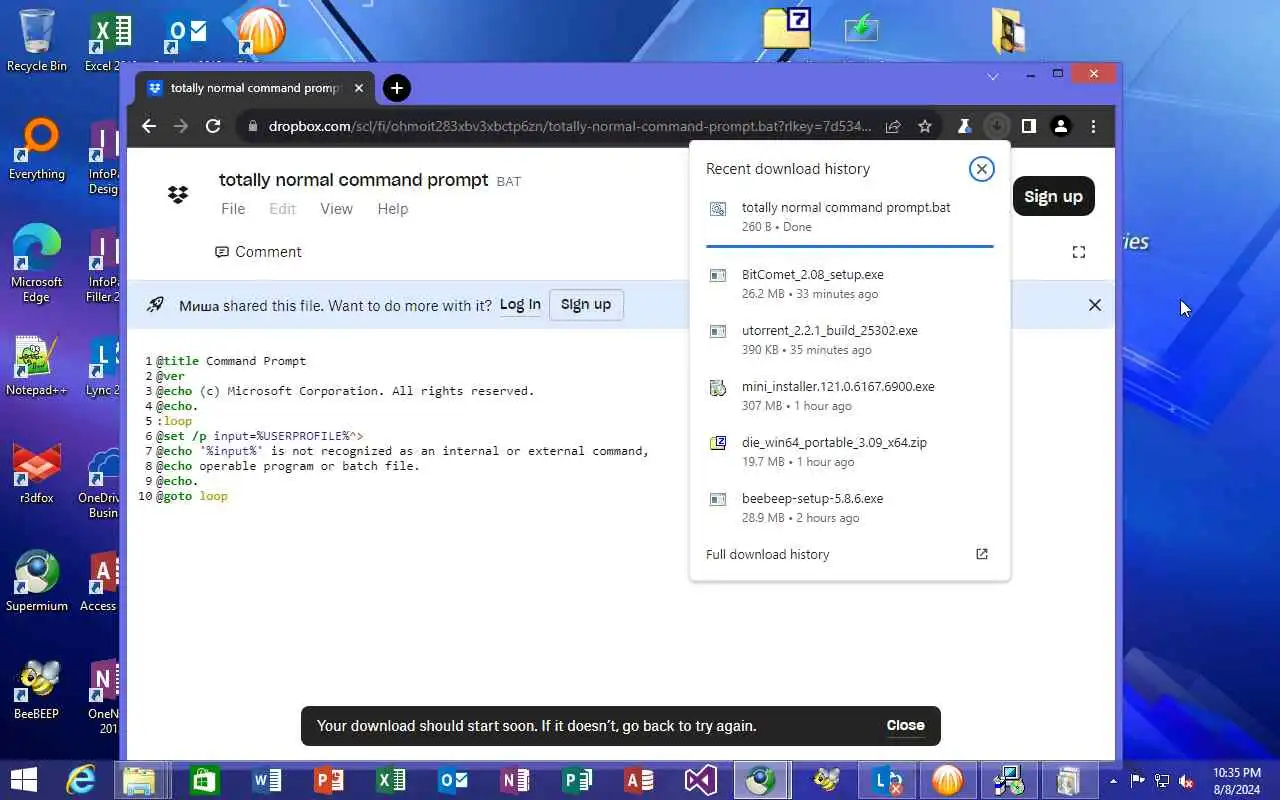This screenshot has height=800, width=1280.
Task: Click the Comment button
Action: point(258,252)
